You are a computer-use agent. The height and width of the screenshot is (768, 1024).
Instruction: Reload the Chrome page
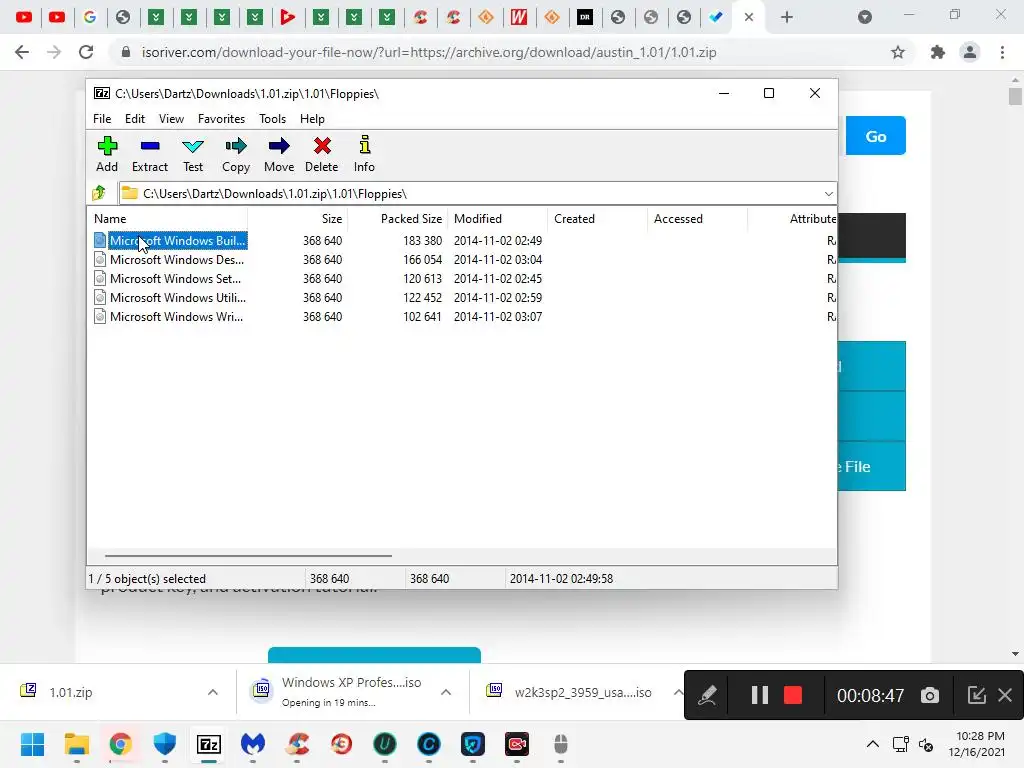[86, 52]
